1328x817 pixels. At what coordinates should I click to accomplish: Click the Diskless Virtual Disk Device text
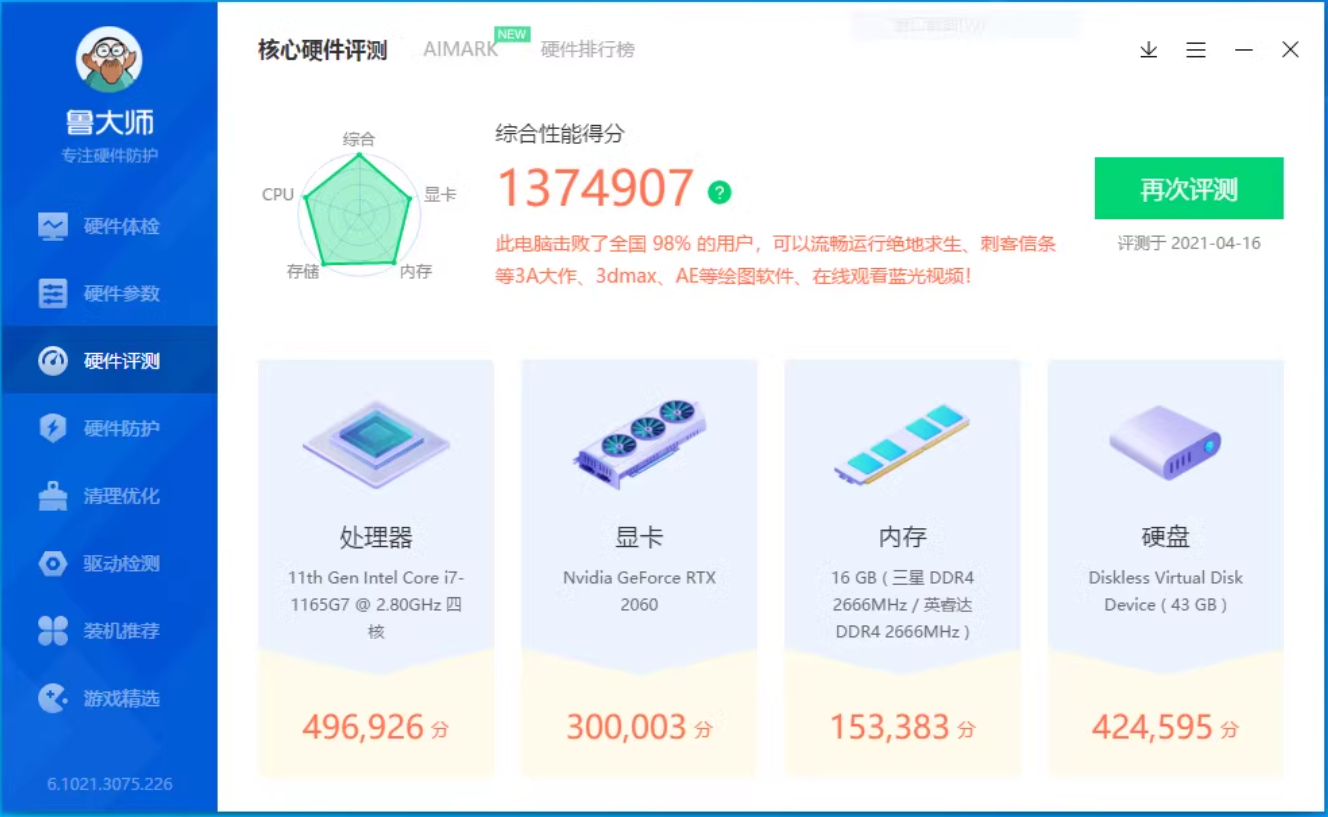pos(1165,591)
